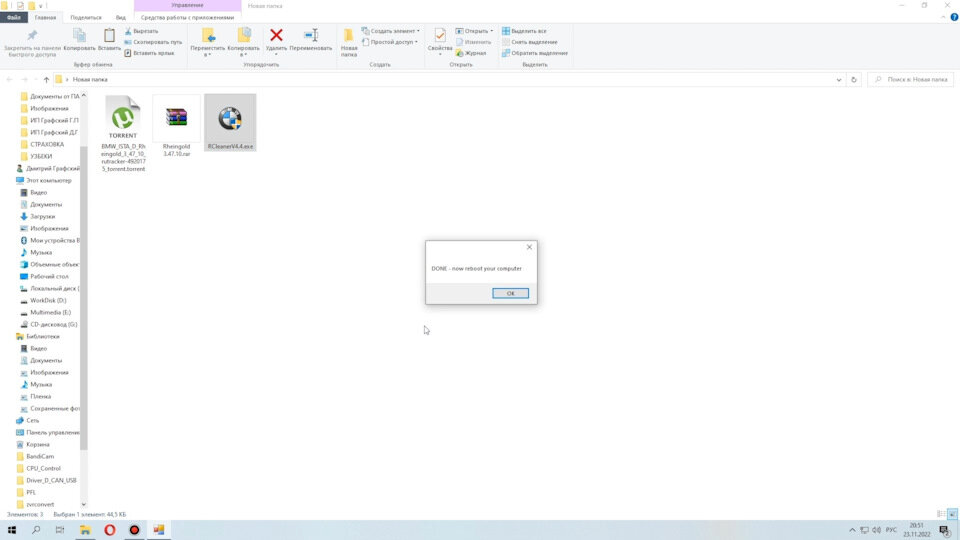
Task: Open the Share ribbon tab
Action: pyautogui.click(x=86, y=18)
